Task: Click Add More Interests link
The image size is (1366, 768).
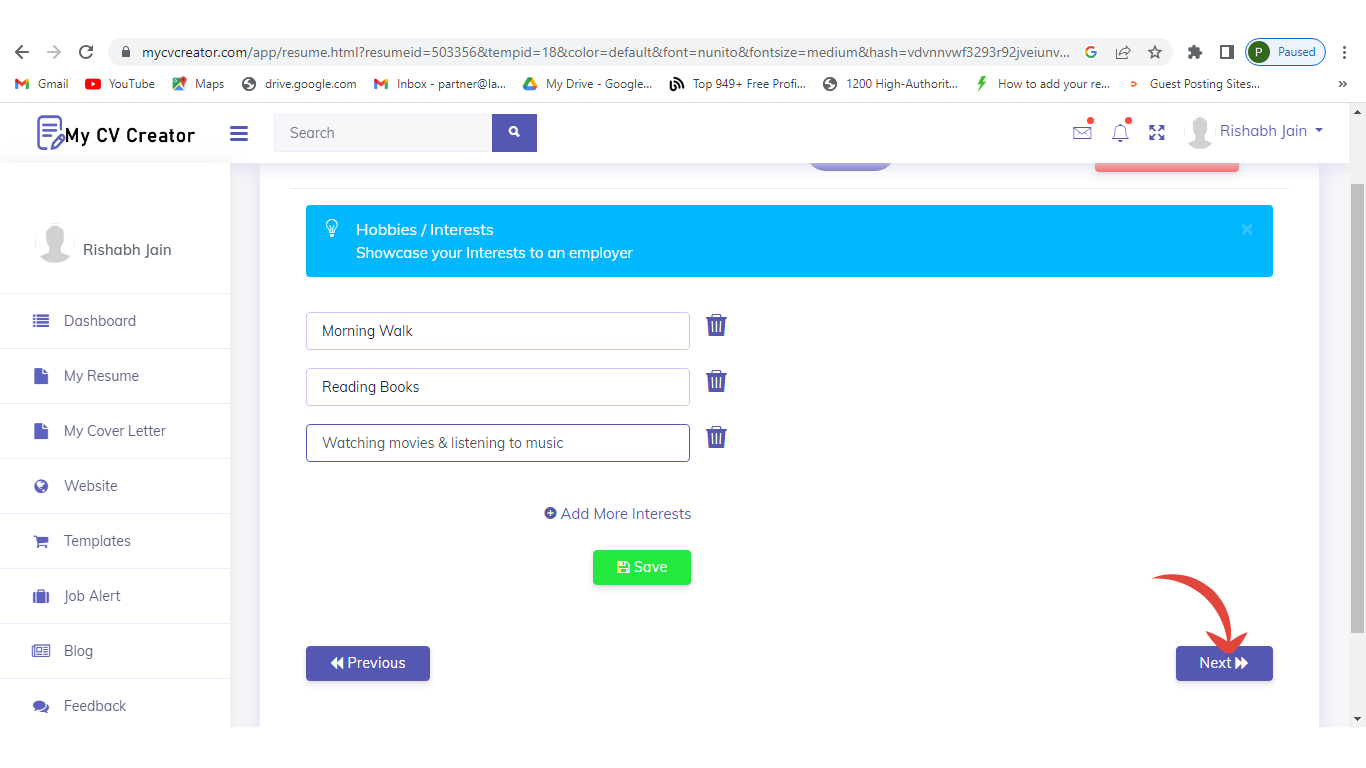Action: [x=618, y=514]
